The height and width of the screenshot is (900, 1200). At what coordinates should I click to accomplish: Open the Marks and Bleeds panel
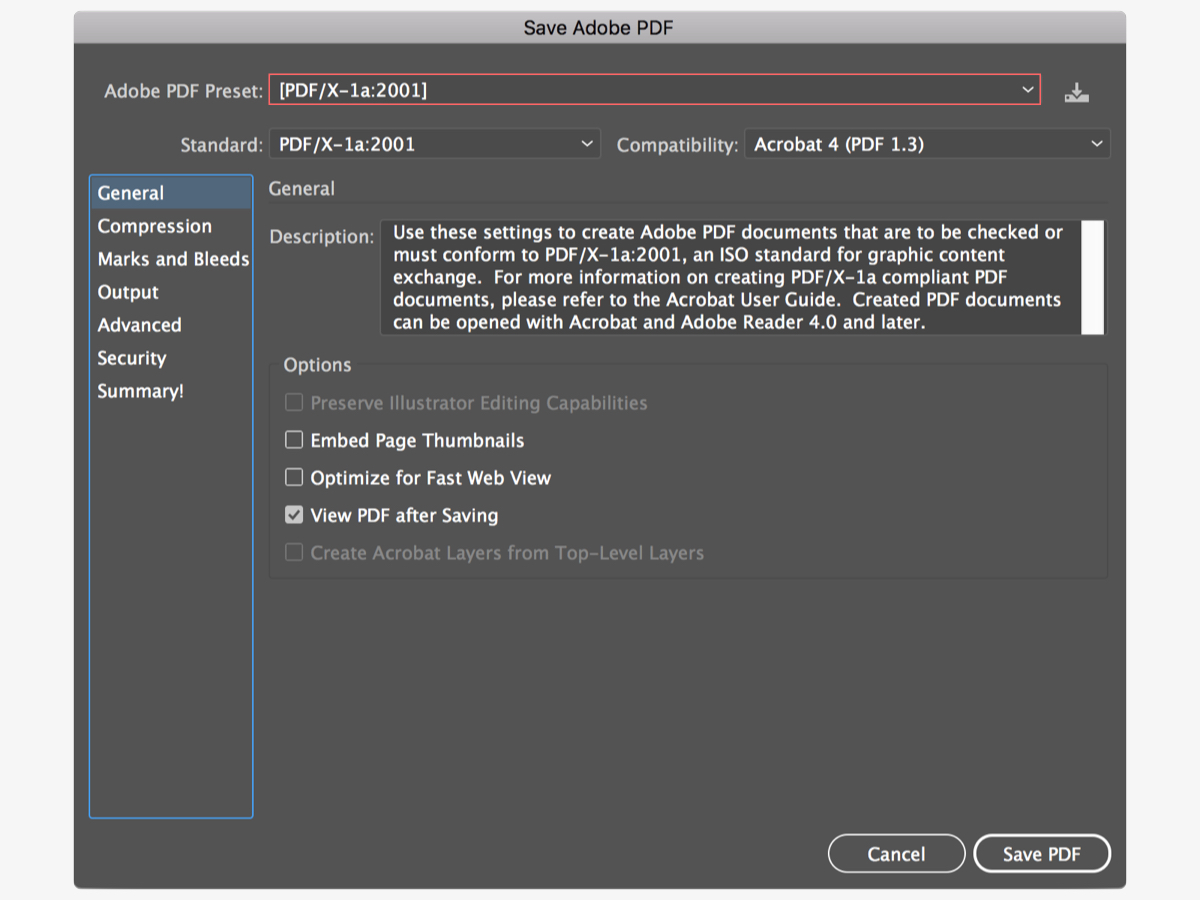click(x=172, y=259)
